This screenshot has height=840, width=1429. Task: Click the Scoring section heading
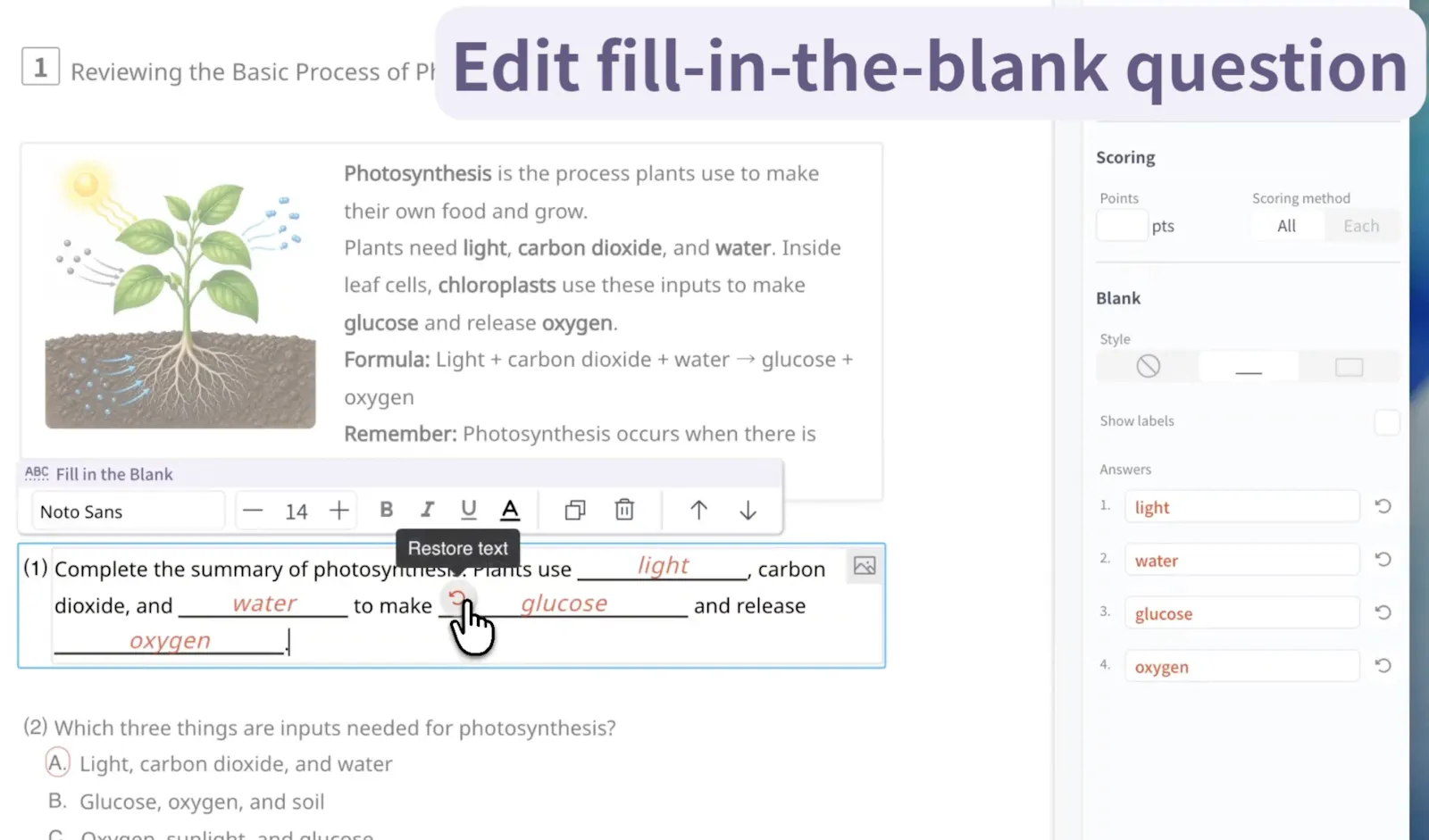tap(1125, 157)
